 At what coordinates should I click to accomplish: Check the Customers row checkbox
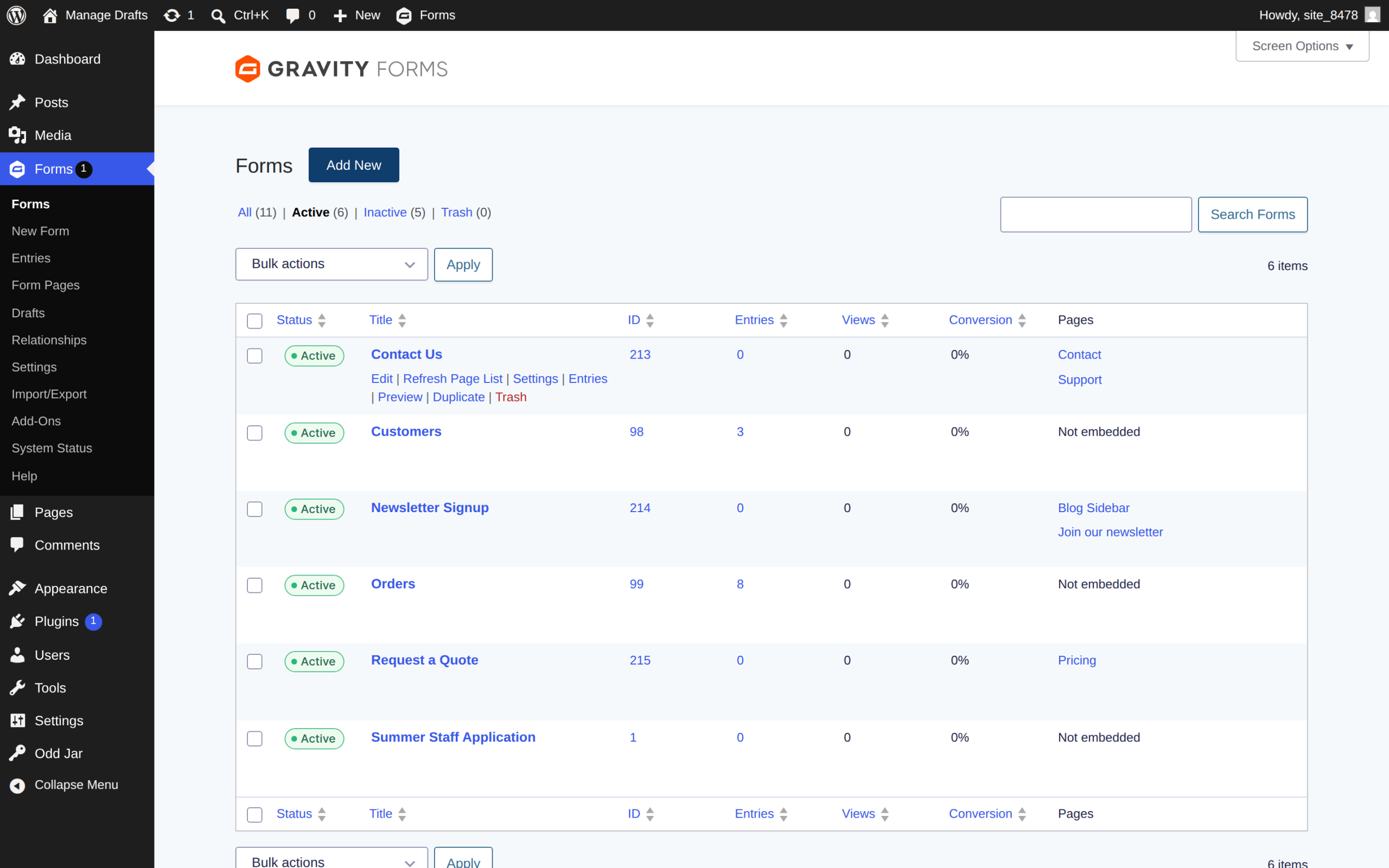click(255, 433)
